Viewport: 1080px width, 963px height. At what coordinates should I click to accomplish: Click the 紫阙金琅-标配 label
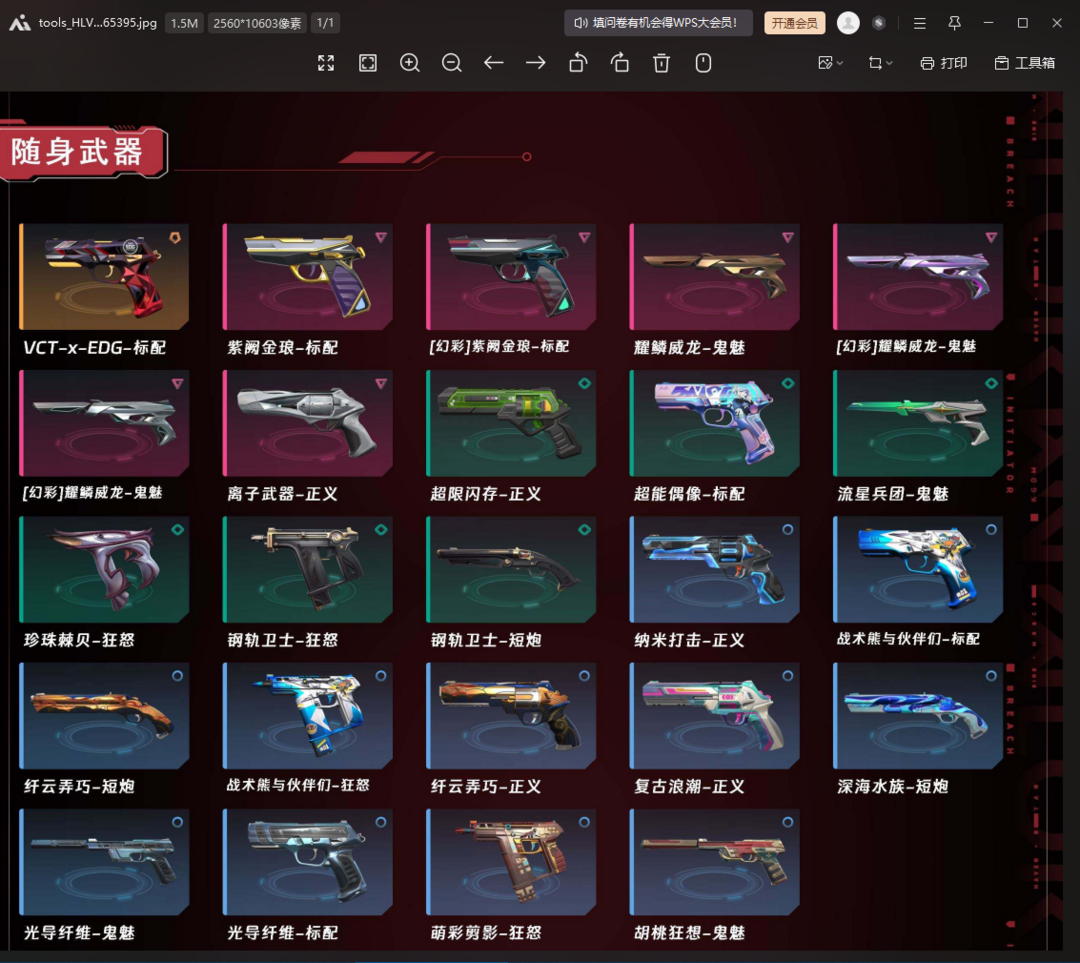click(282, 347)
